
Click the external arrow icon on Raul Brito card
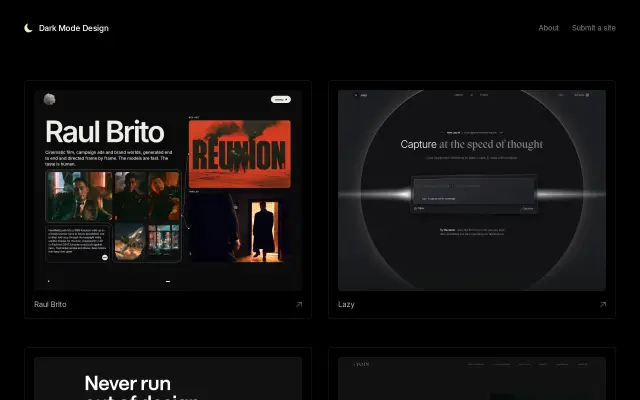click(x=299, y=304)
